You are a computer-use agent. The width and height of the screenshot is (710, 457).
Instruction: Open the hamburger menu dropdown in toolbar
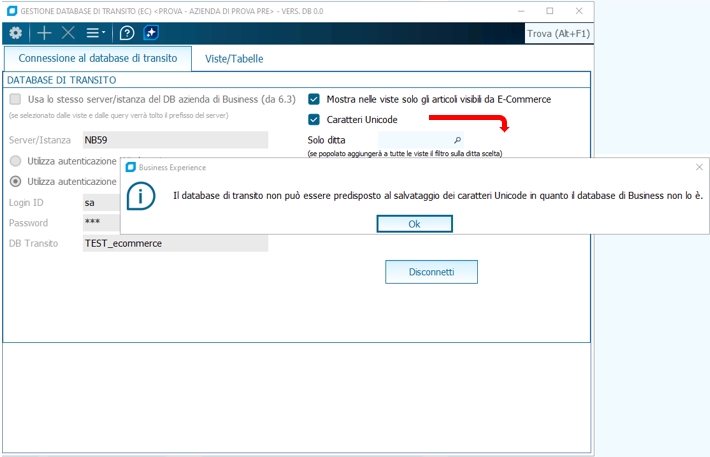(x=96, y=33)
